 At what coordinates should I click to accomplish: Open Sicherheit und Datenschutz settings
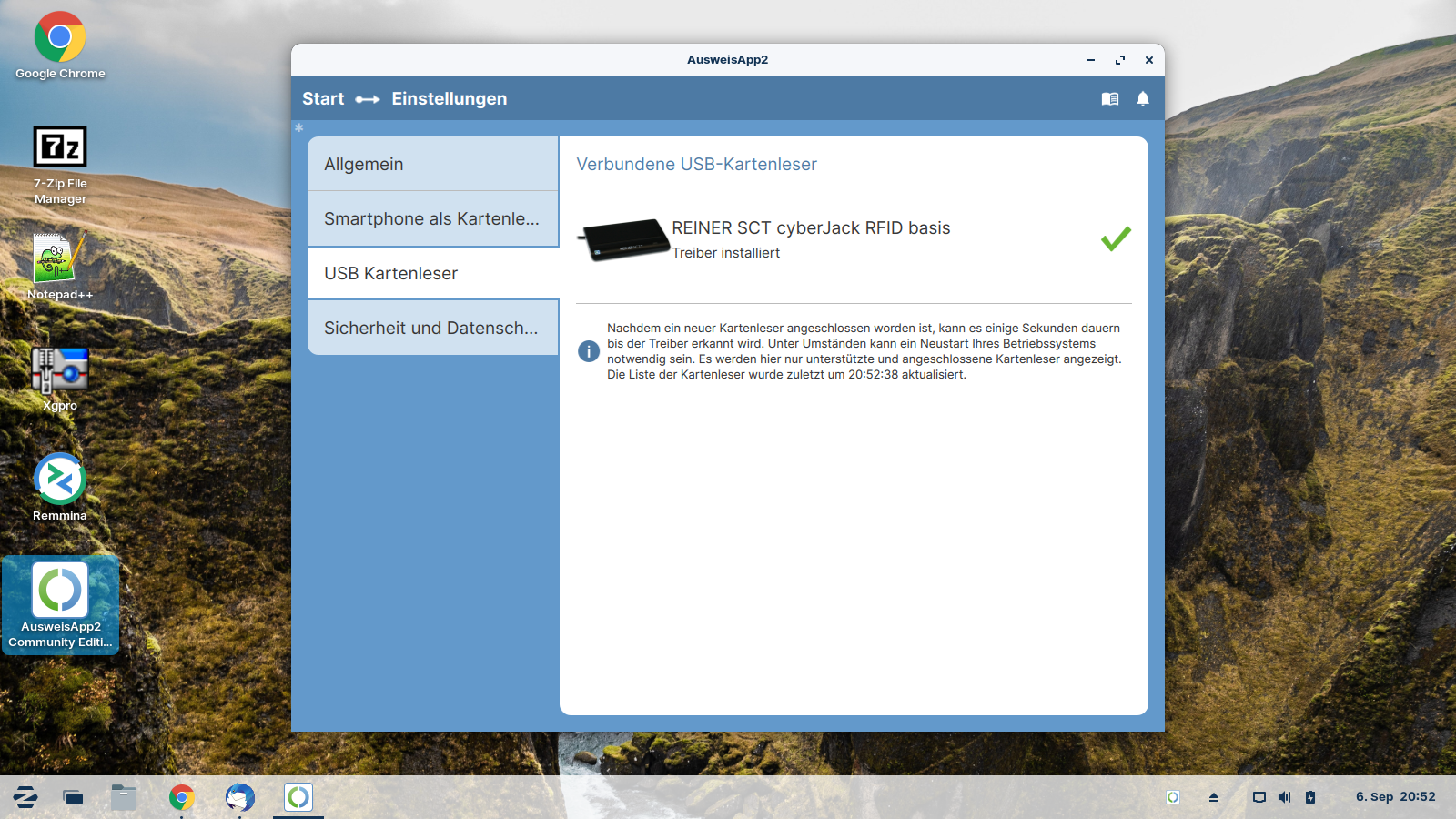(433, 328)
